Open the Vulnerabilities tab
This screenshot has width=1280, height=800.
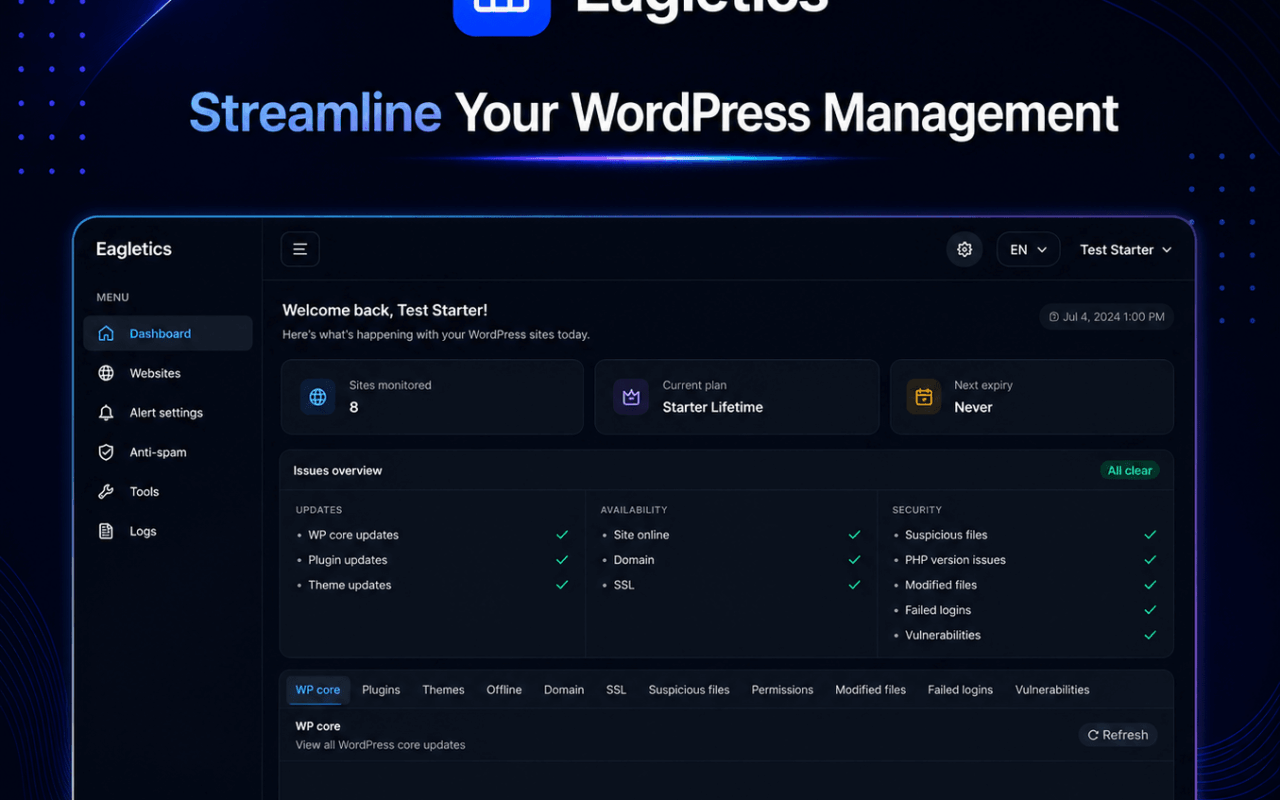1052,690
